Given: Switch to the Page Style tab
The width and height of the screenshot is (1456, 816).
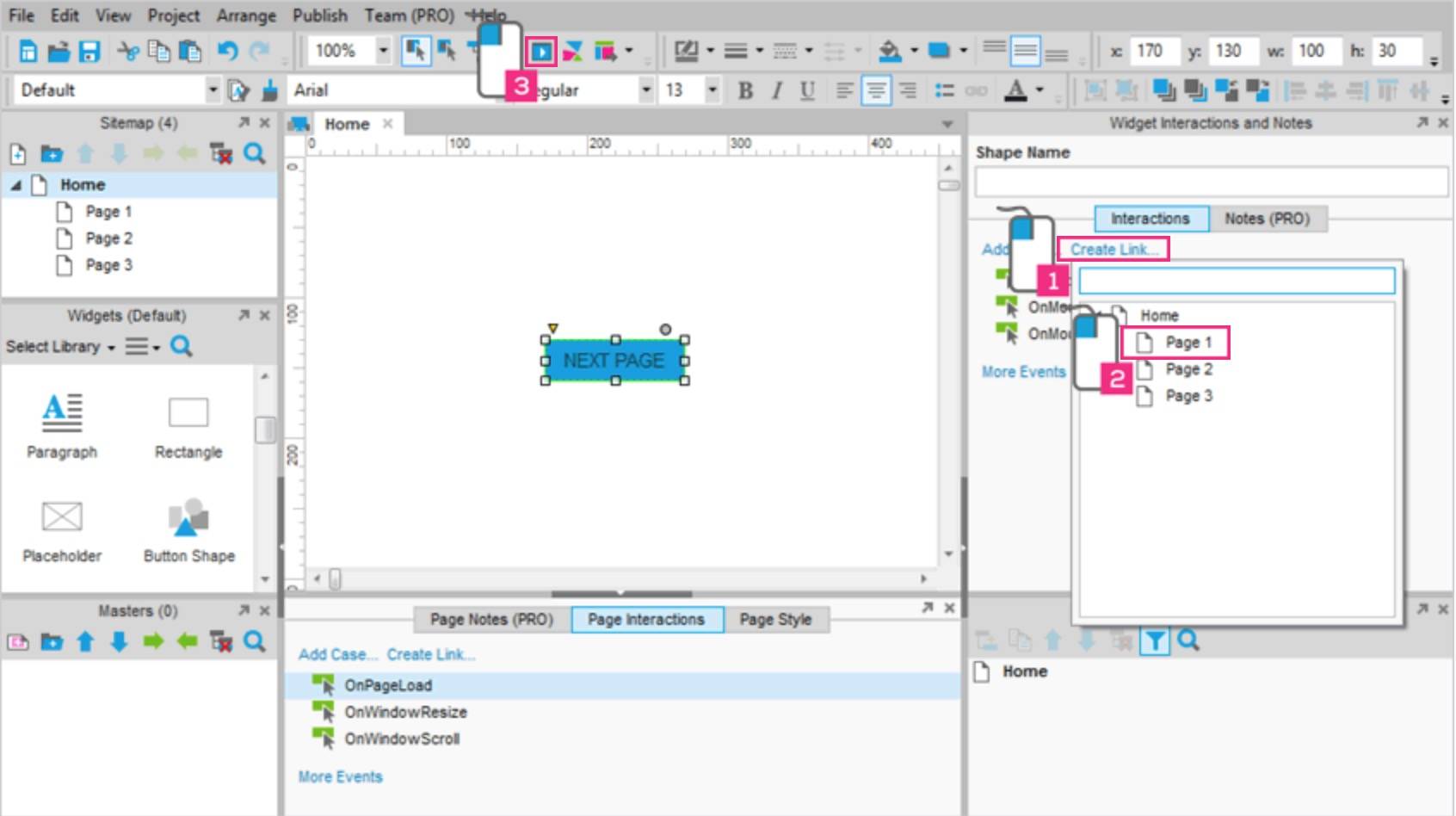Looking at the screenshot, I should pos(774,619).
